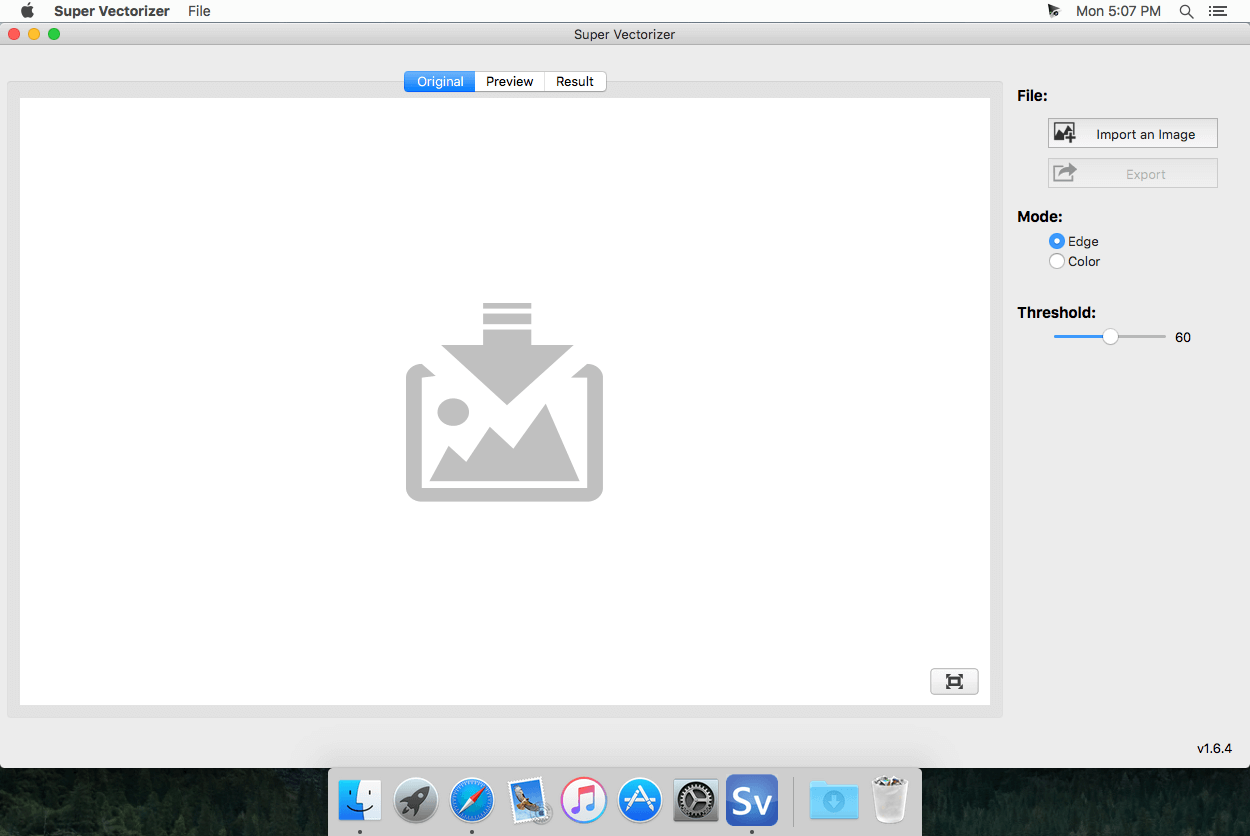Click the image drop placeholder icon
The height and width of the screenshot is (836, 1250).
504,401
